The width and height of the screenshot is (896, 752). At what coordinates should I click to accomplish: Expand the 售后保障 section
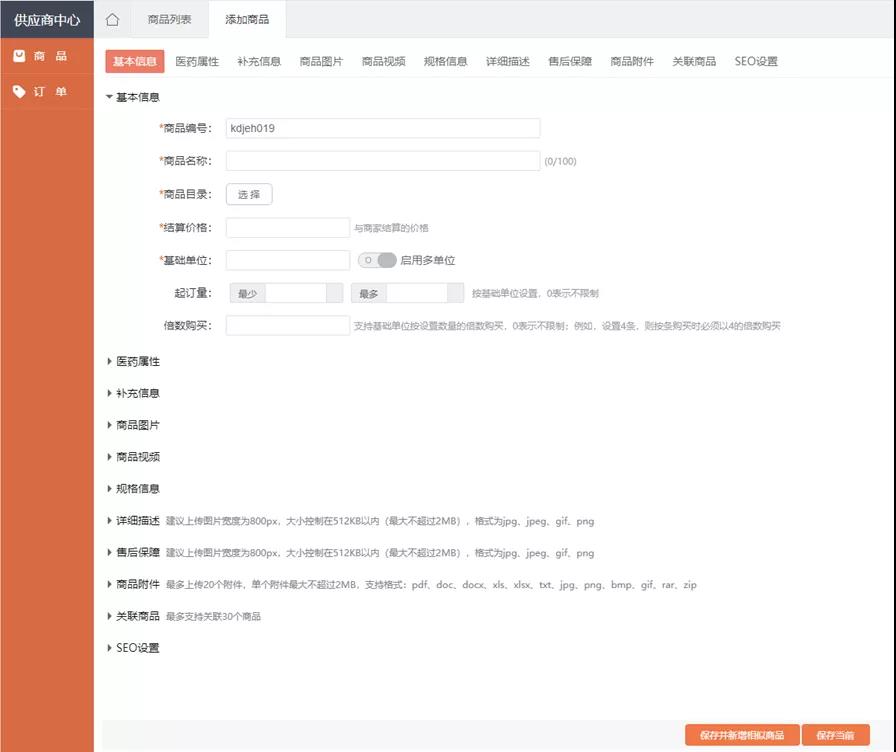coord(133,552)
